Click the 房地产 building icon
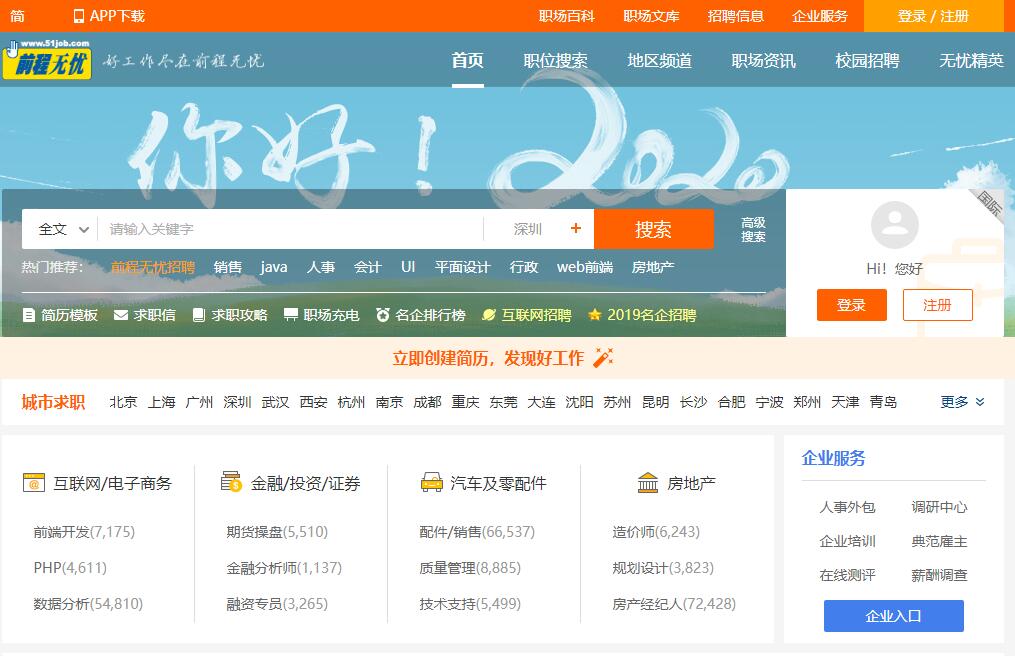This screenshot has width=1015, height=656. pos(647,483)
